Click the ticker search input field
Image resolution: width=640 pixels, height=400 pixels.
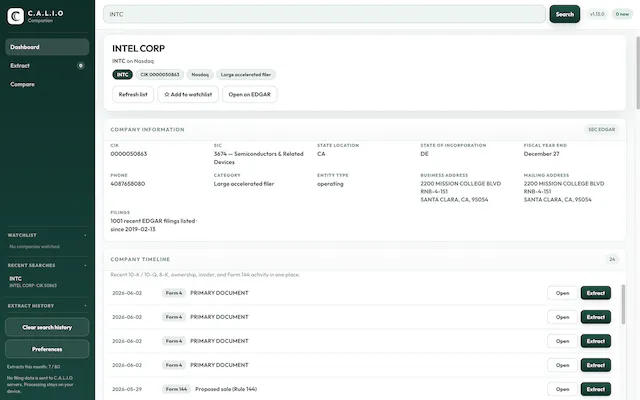click(324, 14)
